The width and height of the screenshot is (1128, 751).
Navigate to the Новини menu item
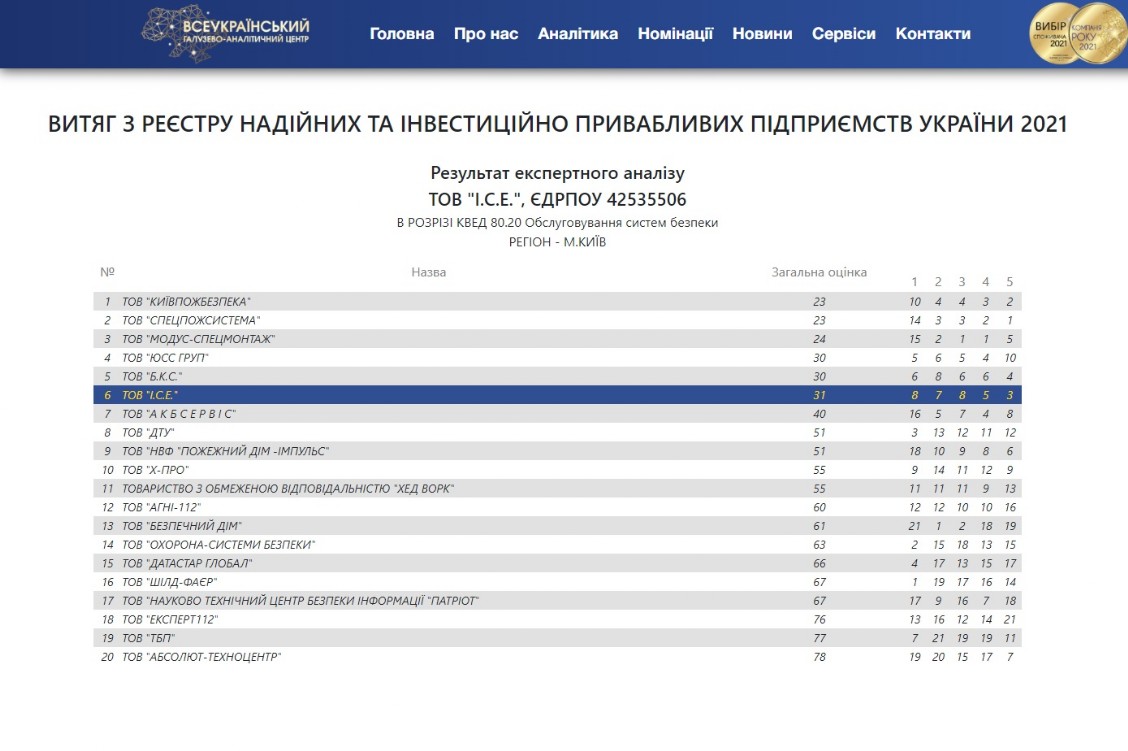tap(762, 34)
